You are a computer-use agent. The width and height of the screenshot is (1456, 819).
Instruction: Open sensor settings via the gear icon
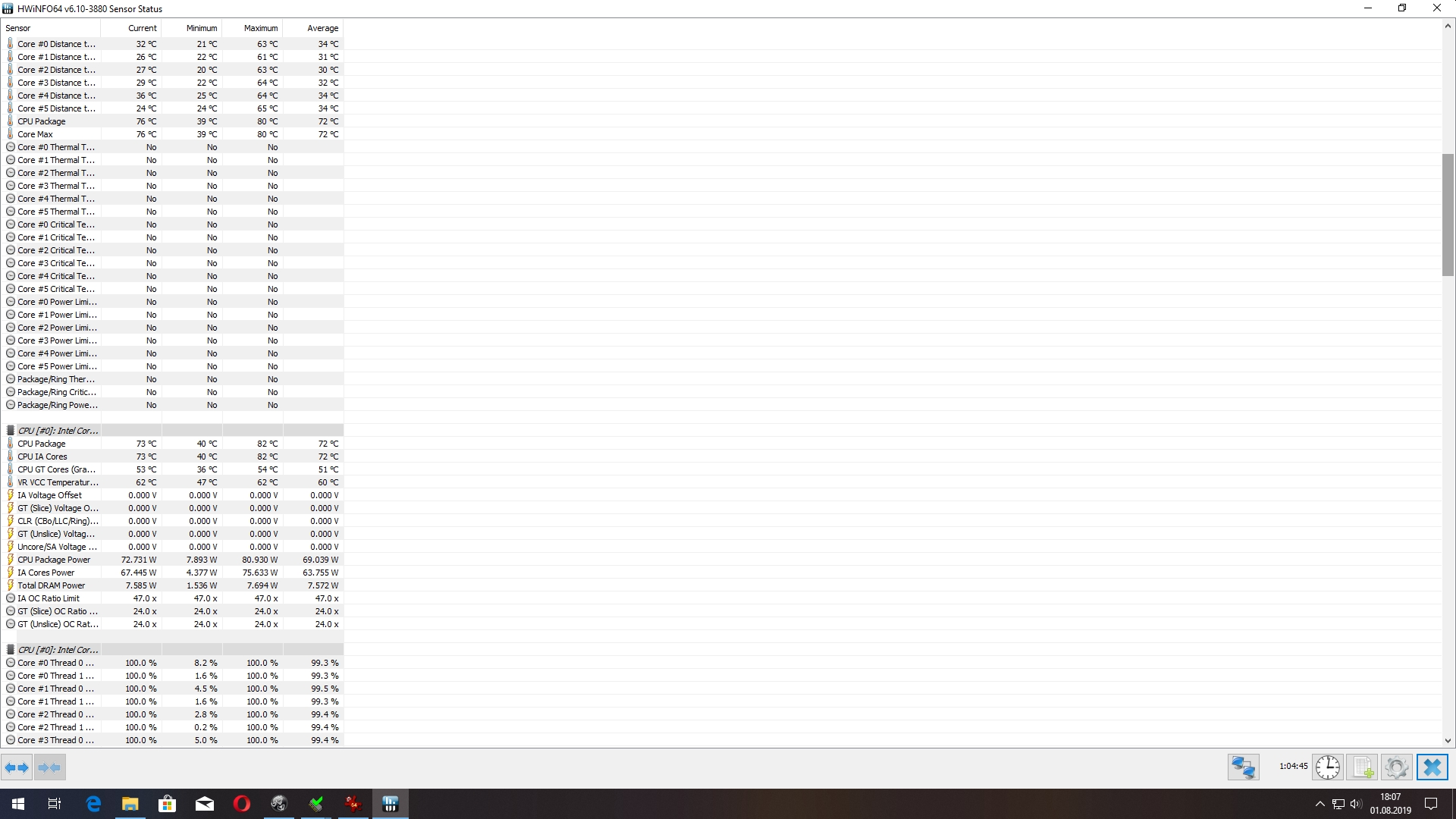1396,767
